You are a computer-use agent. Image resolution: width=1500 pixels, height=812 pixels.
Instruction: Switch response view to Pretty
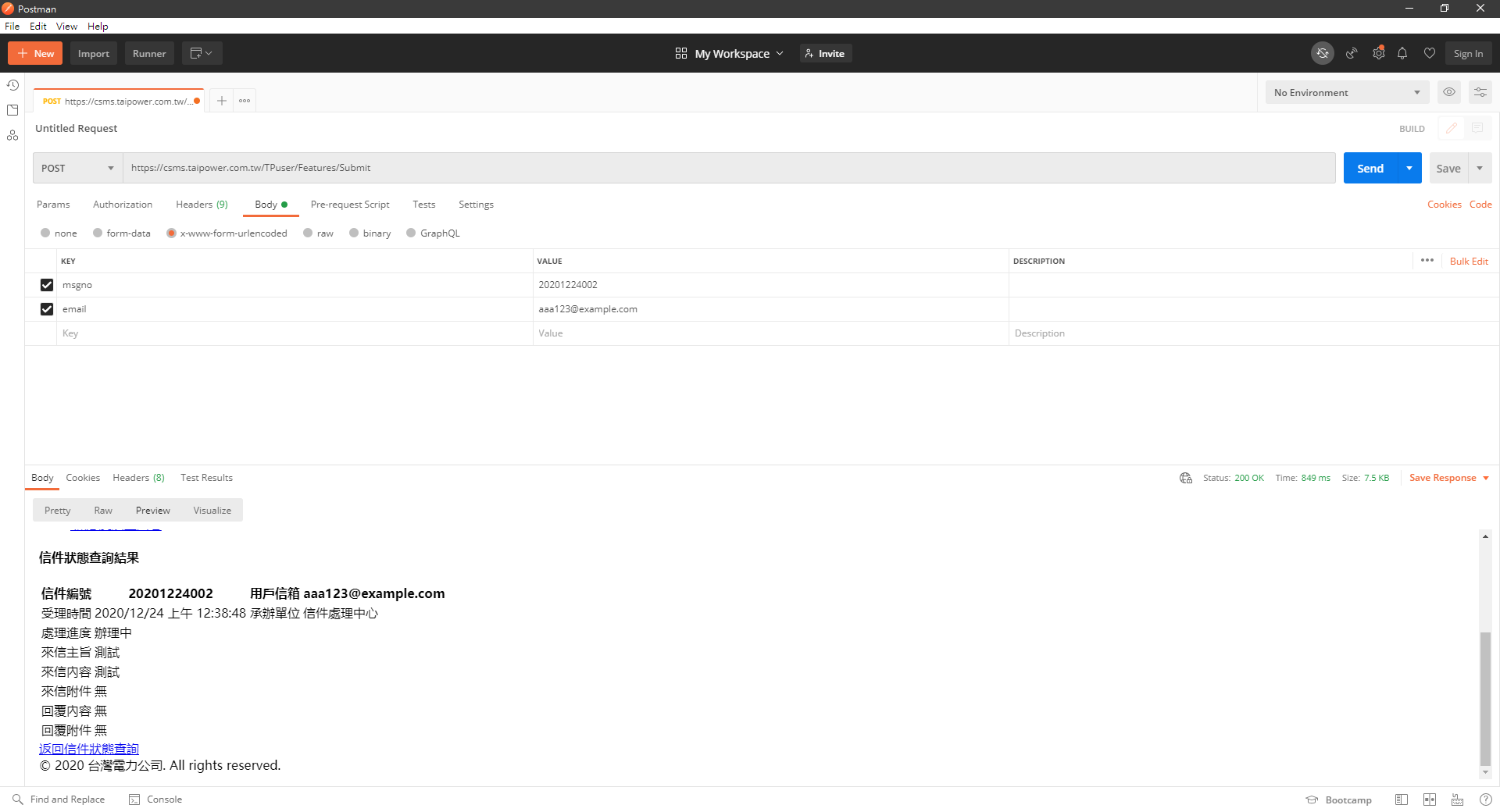(x=58, y=511)
